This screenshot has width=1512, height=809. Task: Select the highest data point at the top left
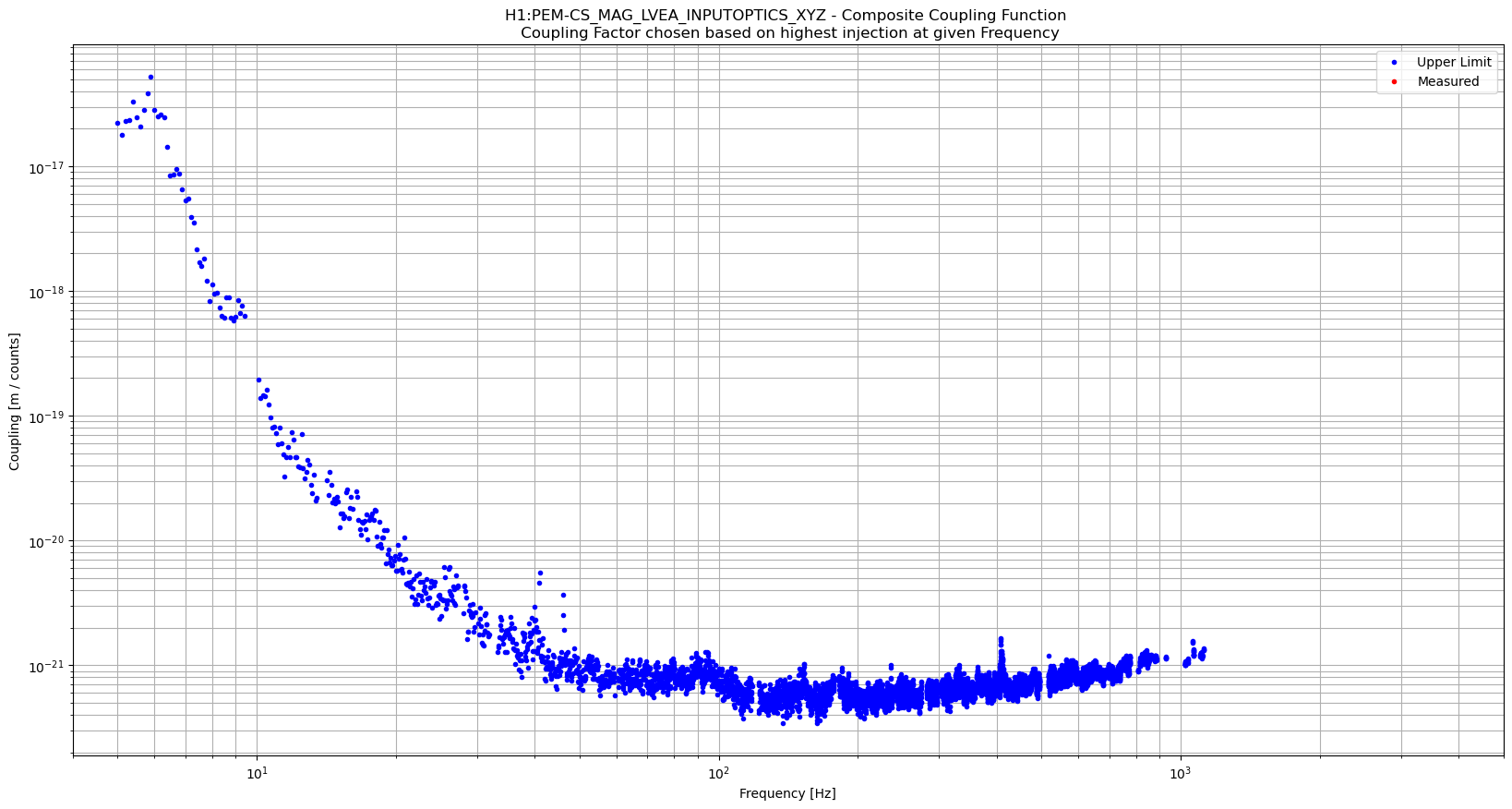point(150,78)
